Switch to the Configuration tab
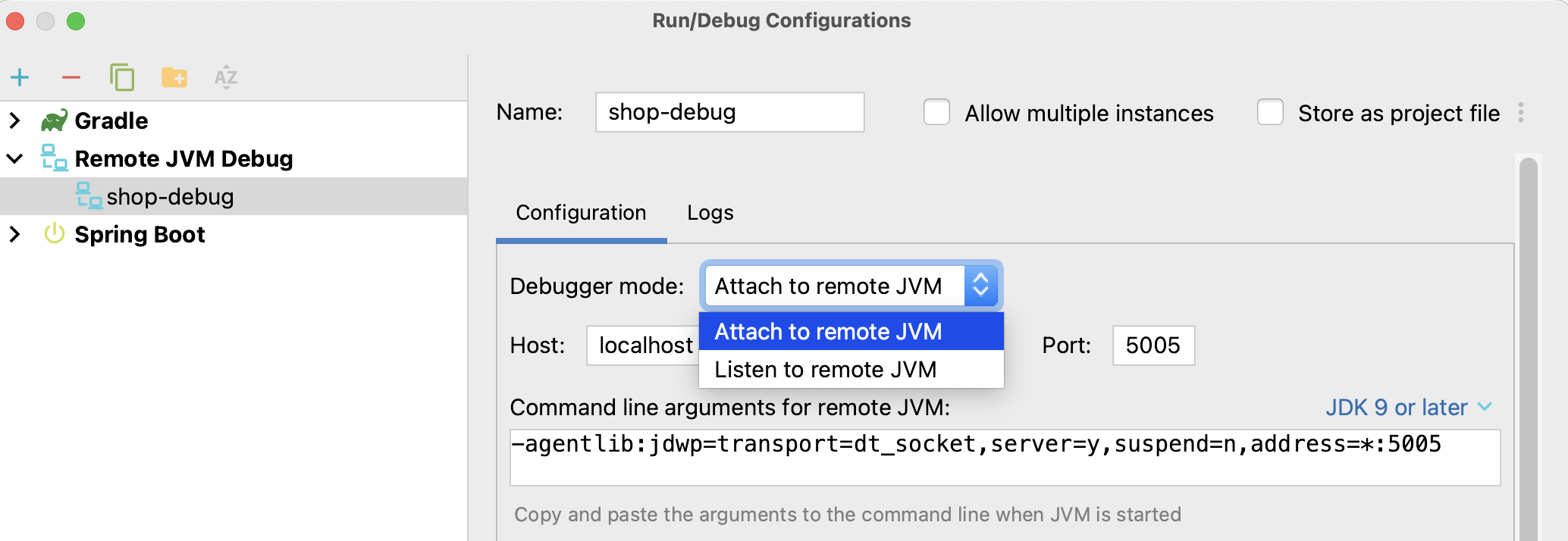Viewport: 1568px width, 541px height. point(581,213)
